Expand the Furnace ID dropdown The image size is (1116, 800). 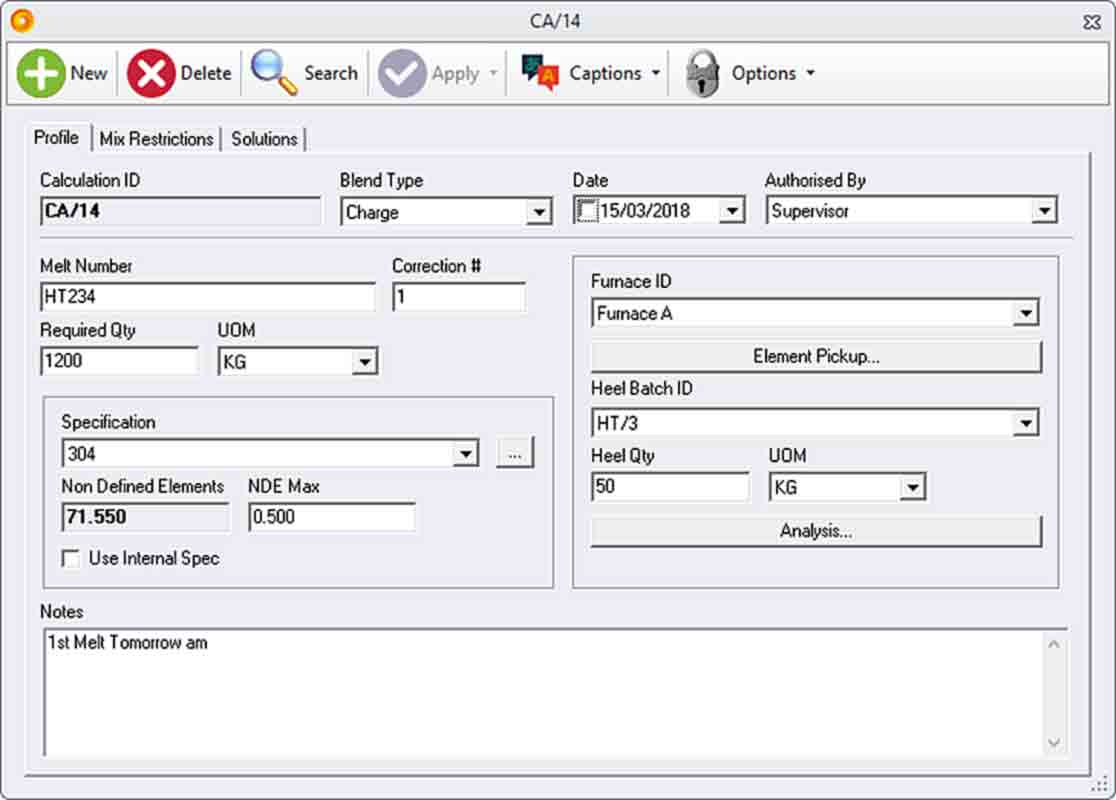click(x=1025, y=312)
